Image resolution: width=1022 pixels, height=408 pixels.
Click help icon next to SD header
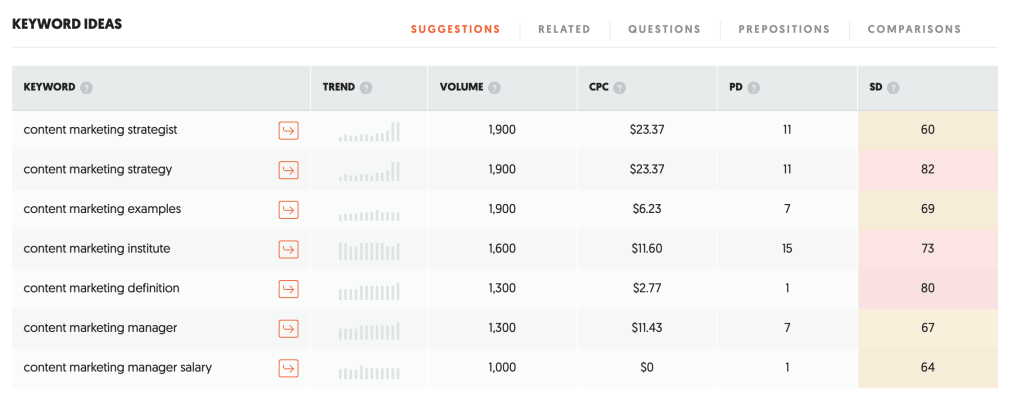point(893,88)
